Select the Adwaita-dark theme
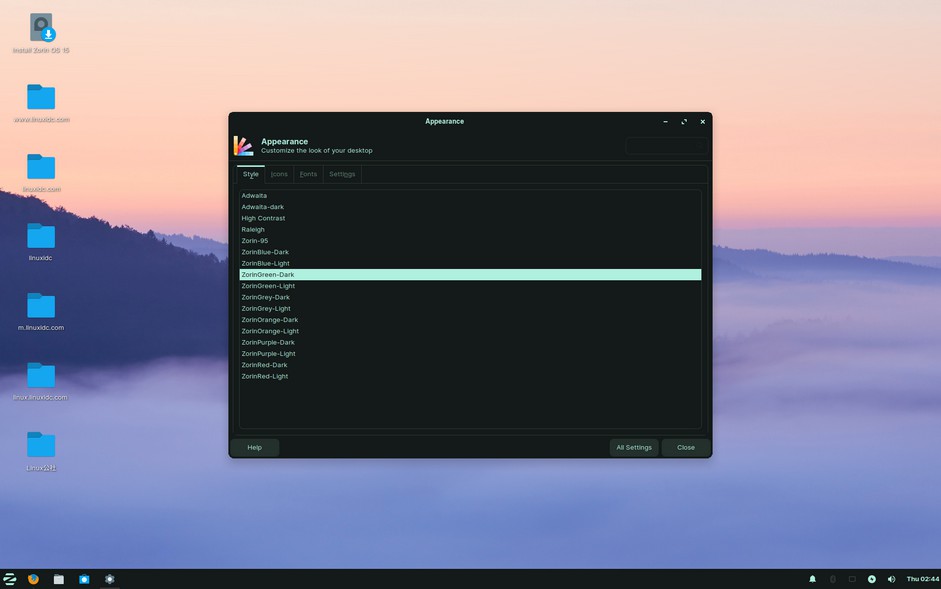The image size is (941, 589). click(x=470, y=207)
